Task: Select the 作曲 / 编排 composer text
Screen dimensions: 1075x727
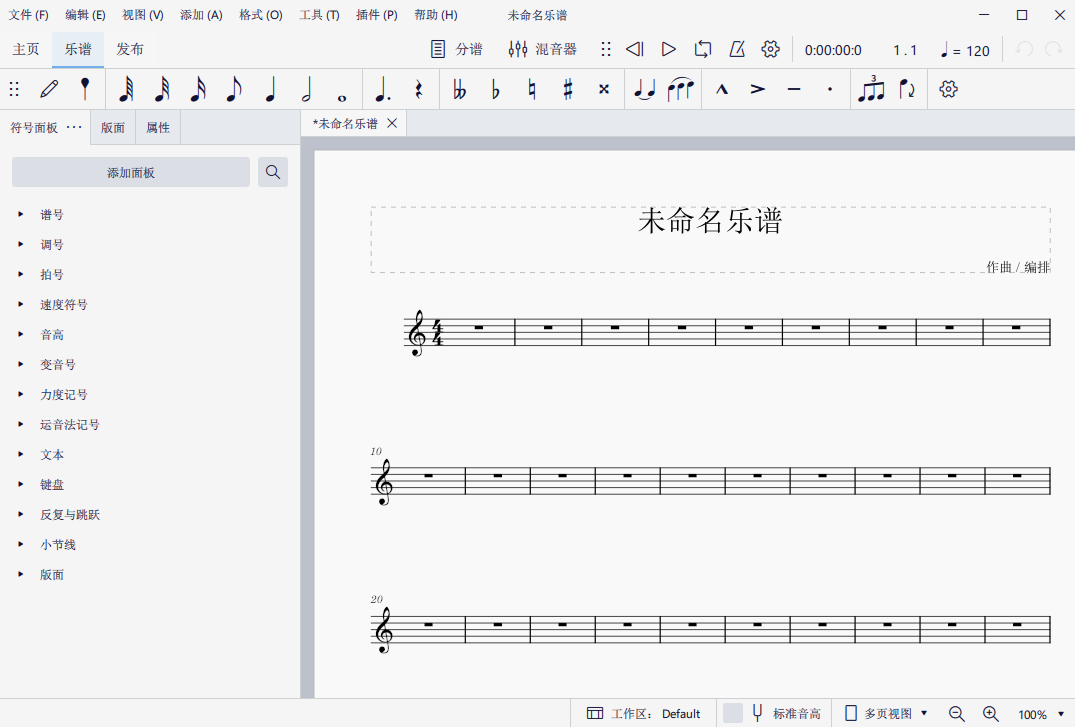Action: click(x=1018, y=267)
